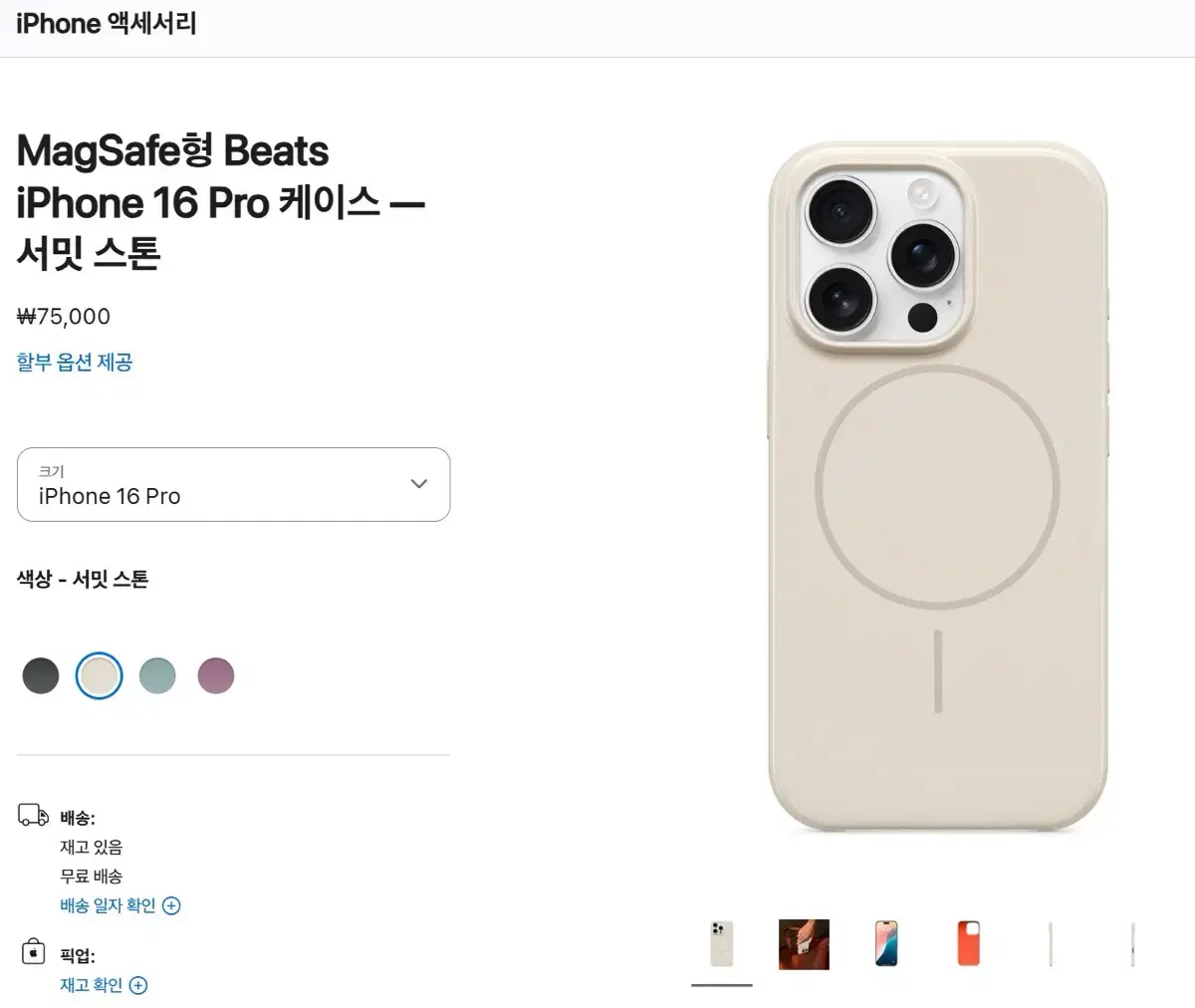Select the case side-profile thumbnail

(1051, 944)
